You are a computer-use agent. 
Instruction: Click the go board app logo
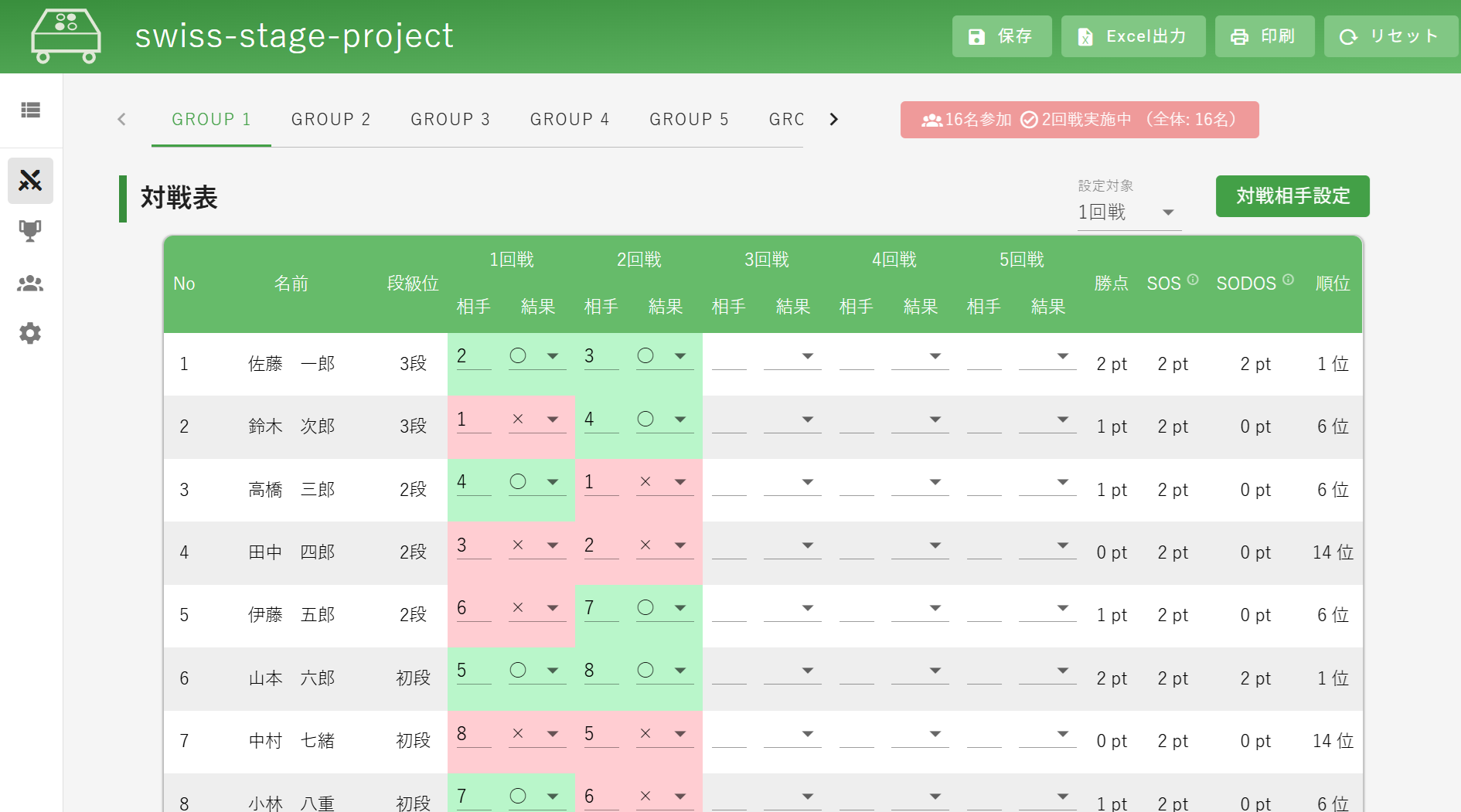(66, 36)
